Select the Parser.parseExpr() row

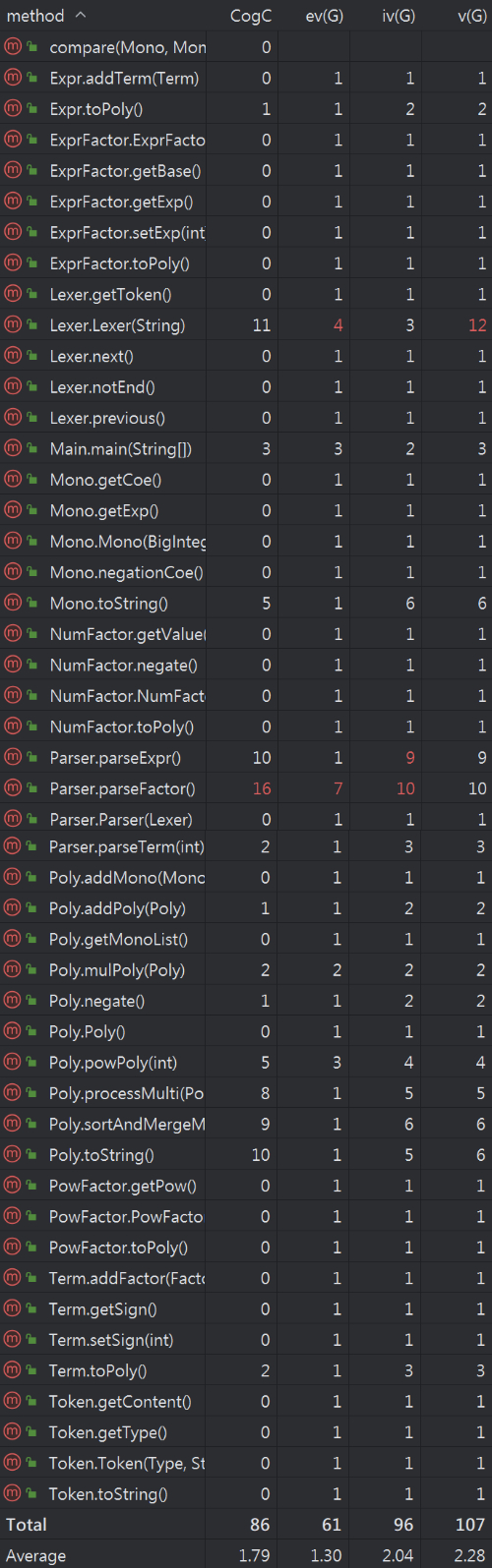tap(246, 757)
